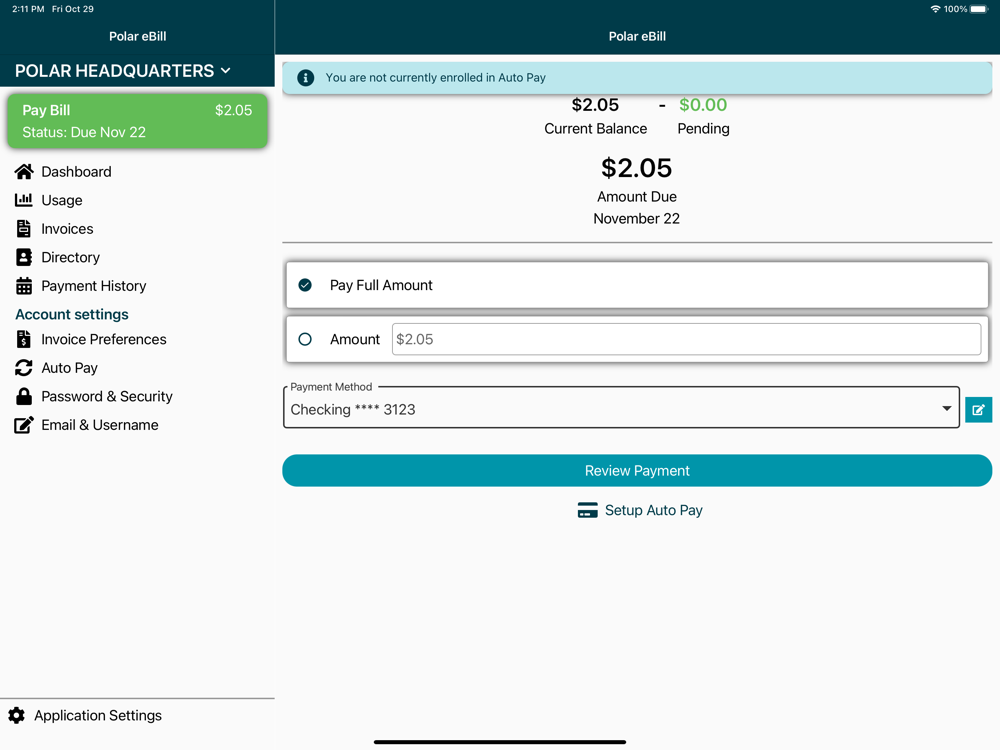
Task: Click the edit payment method icon
Action: pos(978,409)
